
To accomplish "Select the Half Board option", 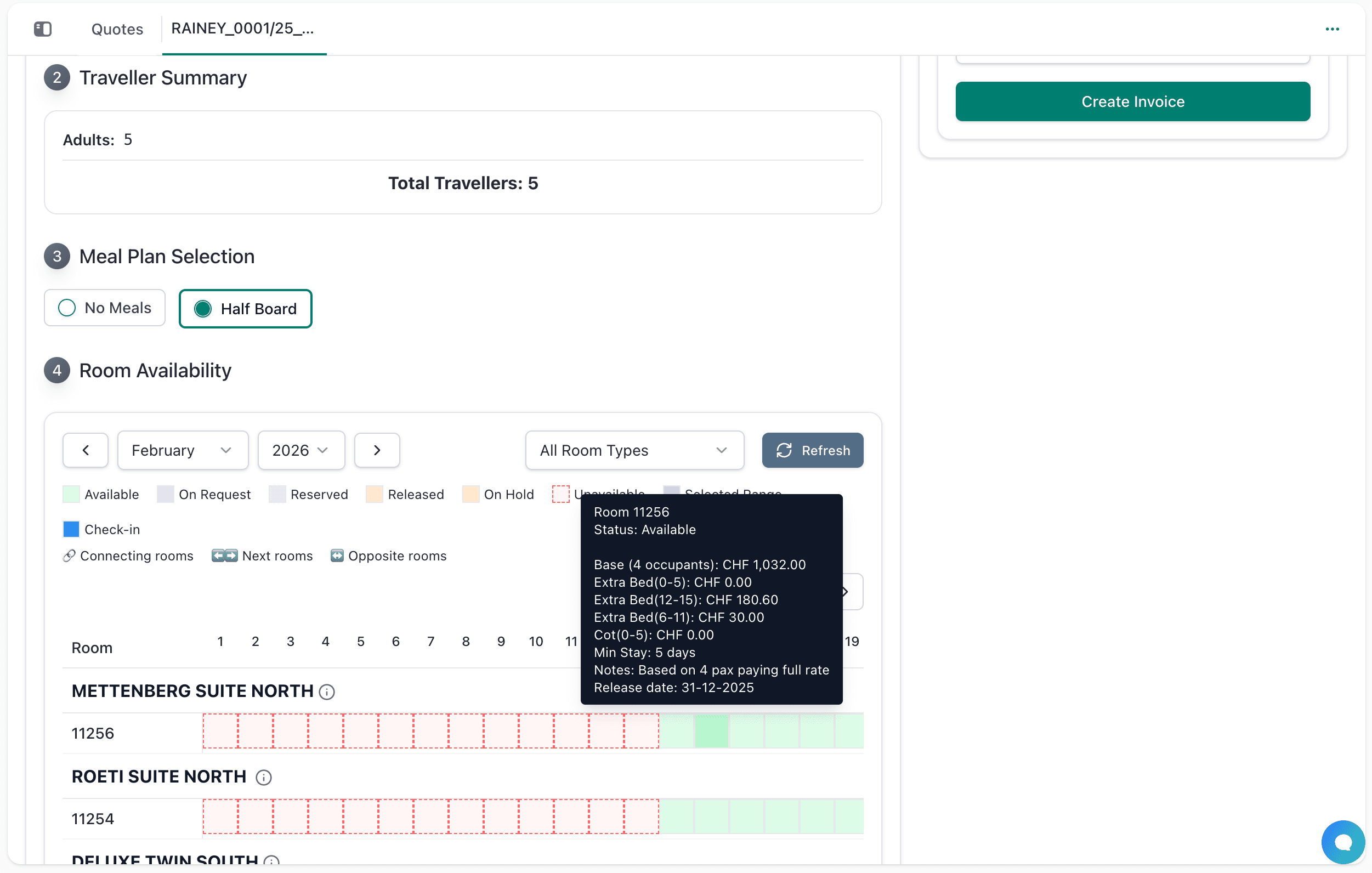I will [246, 309].
